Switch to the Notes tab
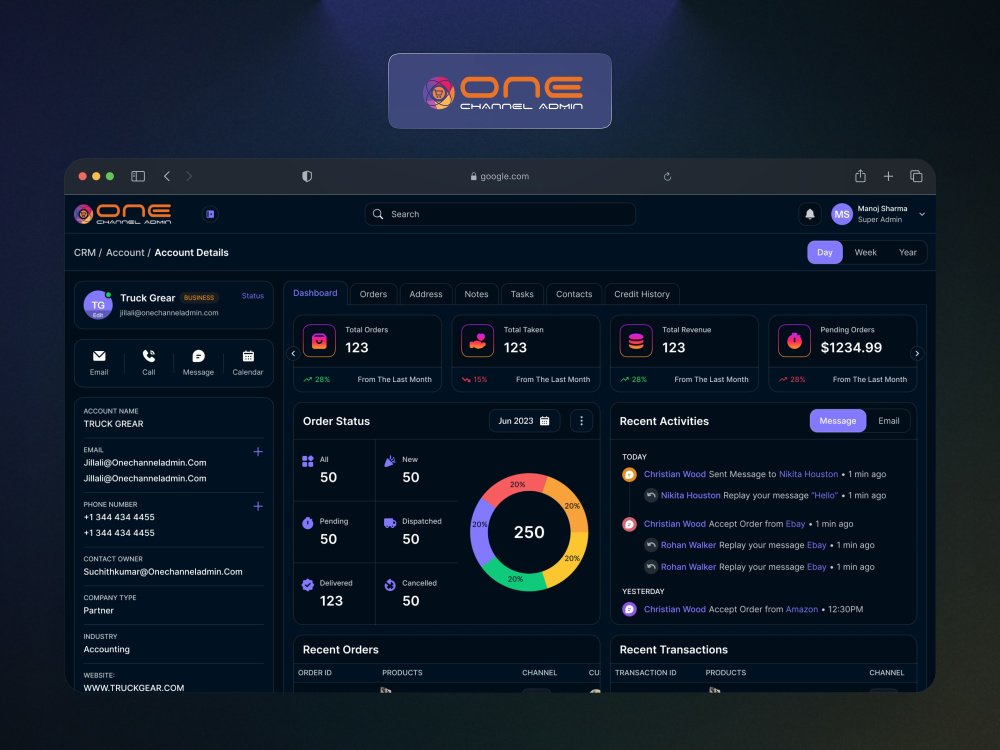Image resolution: width=1000 pixels, height=750 pixels. coord(476,294)
